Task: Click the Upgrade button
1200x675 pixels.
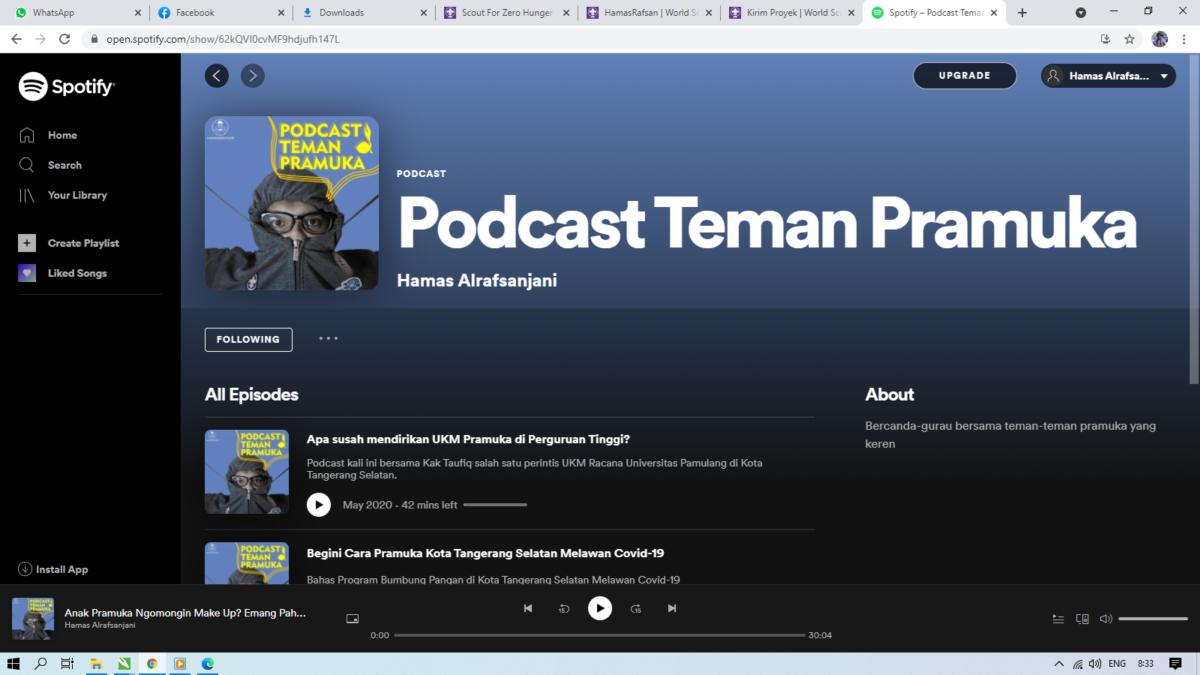Action: click(964, 75)
